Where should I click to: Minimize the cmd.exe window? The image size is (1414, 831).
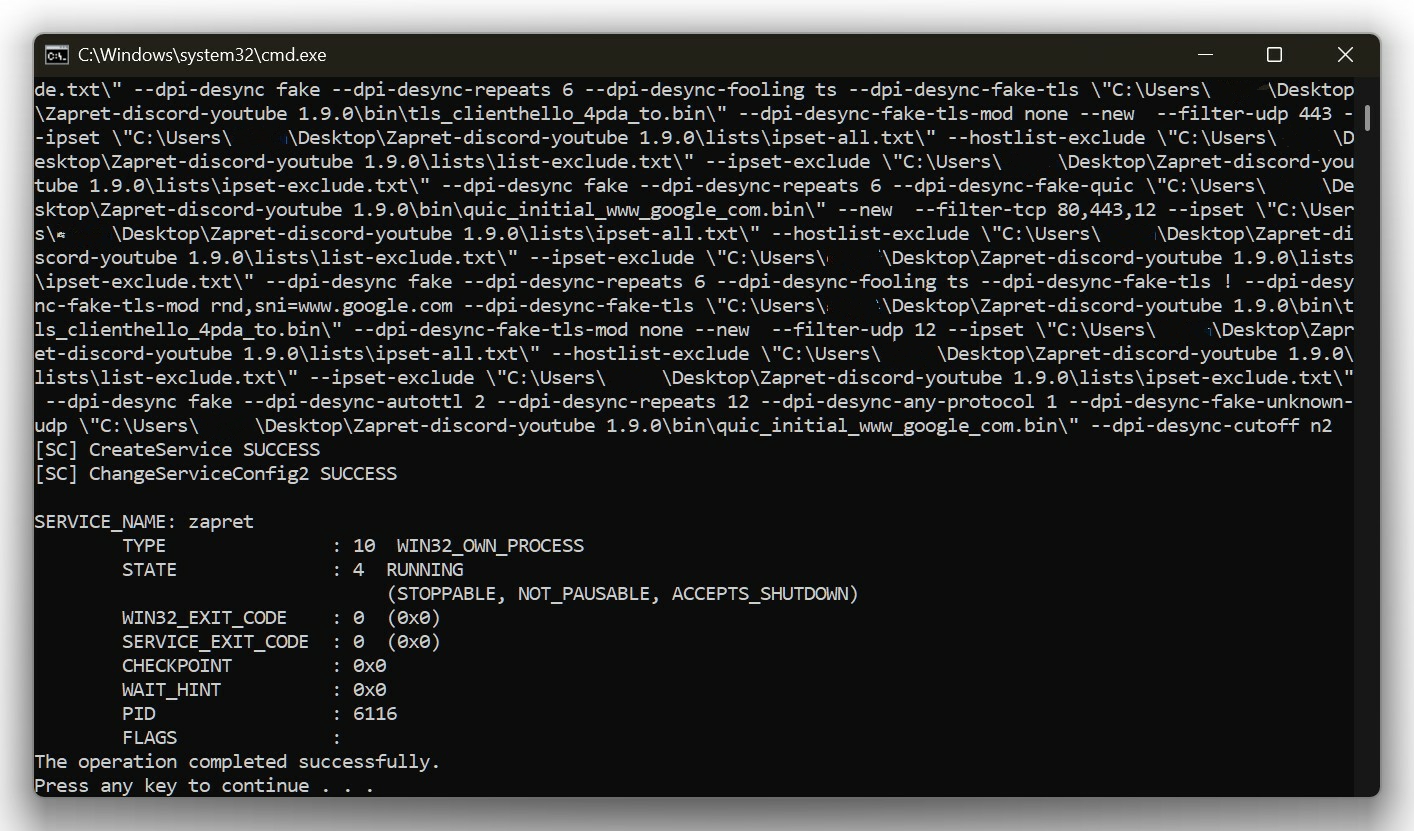(x=1205, y=55)
